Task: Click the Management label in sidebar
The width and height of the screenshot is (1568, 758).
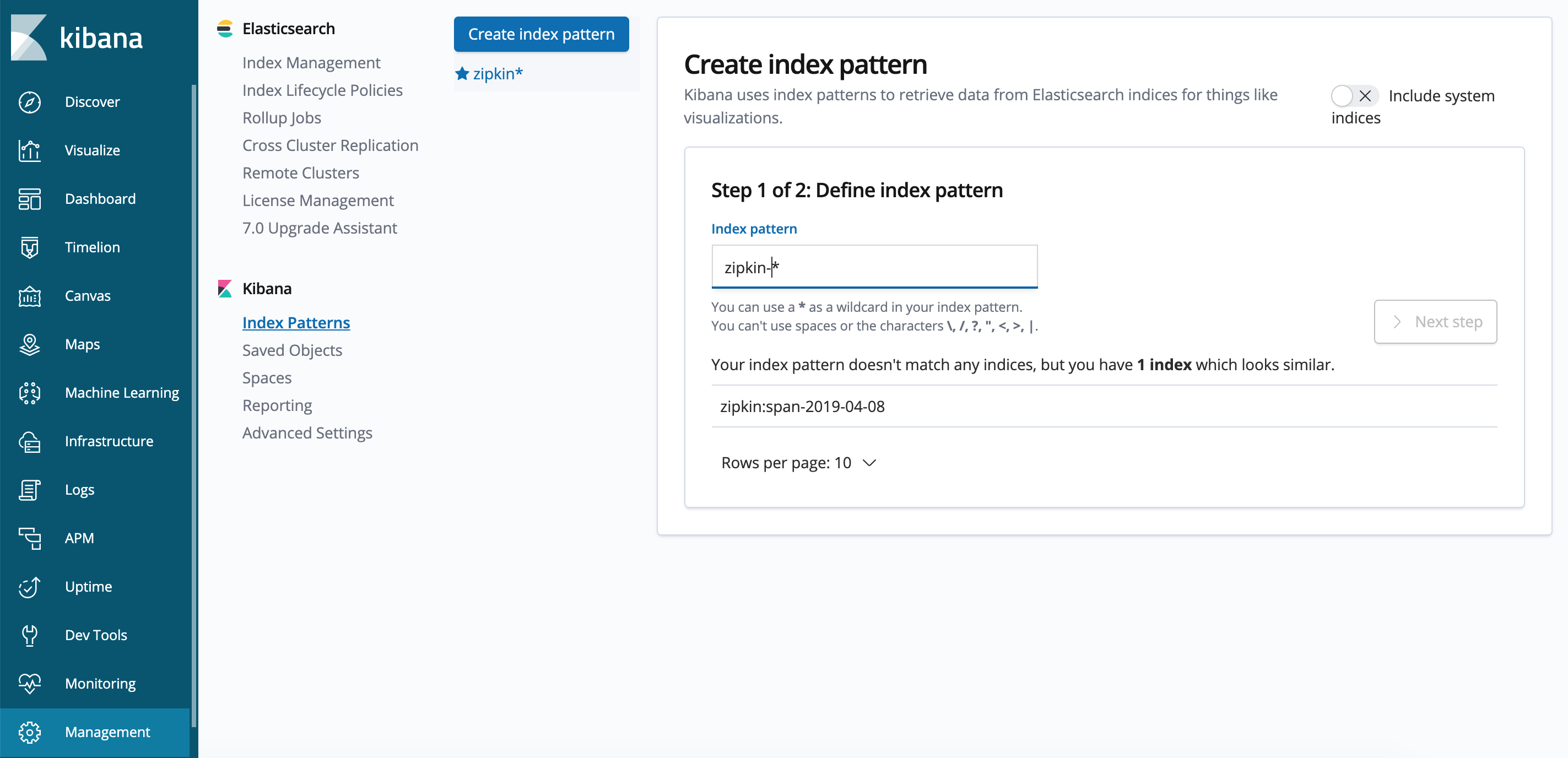Action: coord(108,733)
